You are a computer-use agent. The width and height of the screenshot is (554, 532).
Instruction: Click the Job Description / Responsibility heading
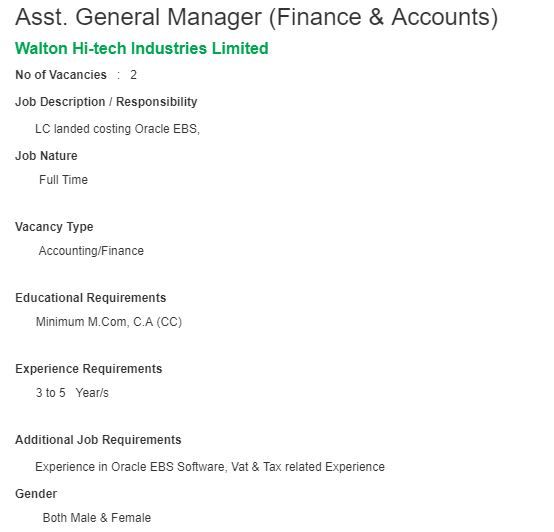[106, 102]
